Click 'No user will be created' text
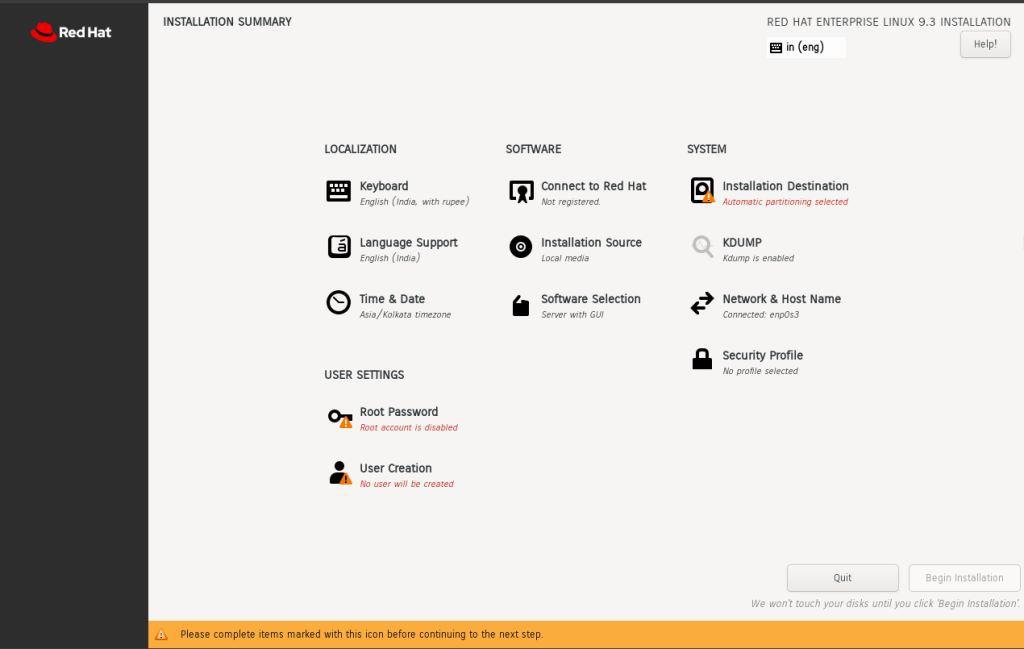 [406, 484]
